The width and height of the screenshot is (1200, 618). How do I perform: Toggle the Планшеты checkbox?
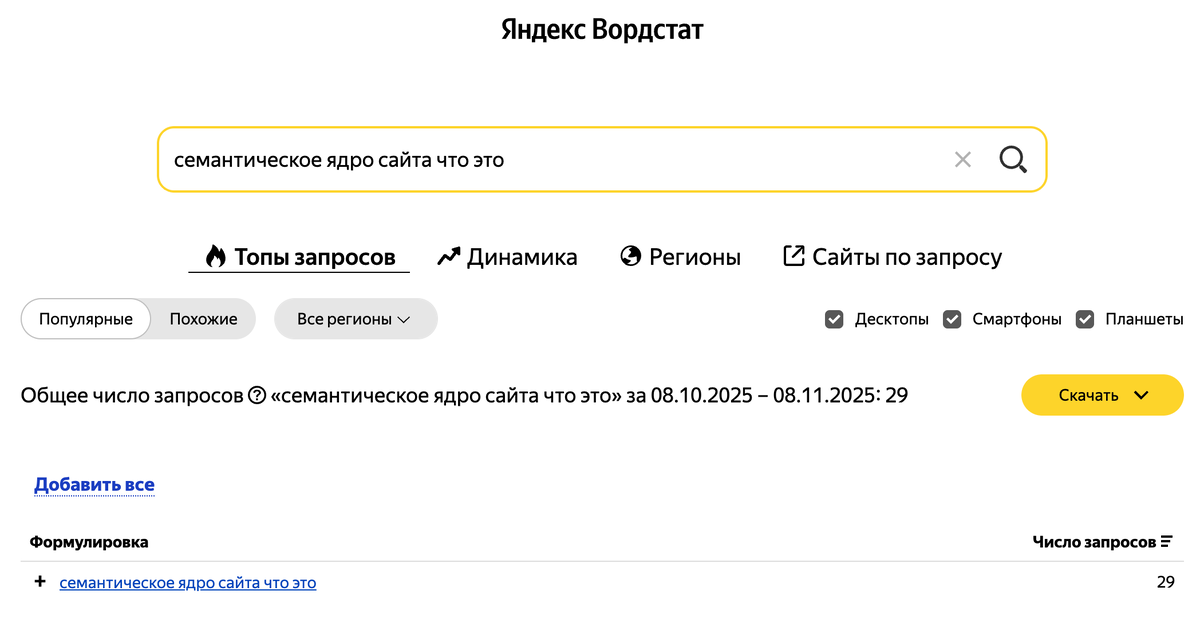click(1085, 319)
